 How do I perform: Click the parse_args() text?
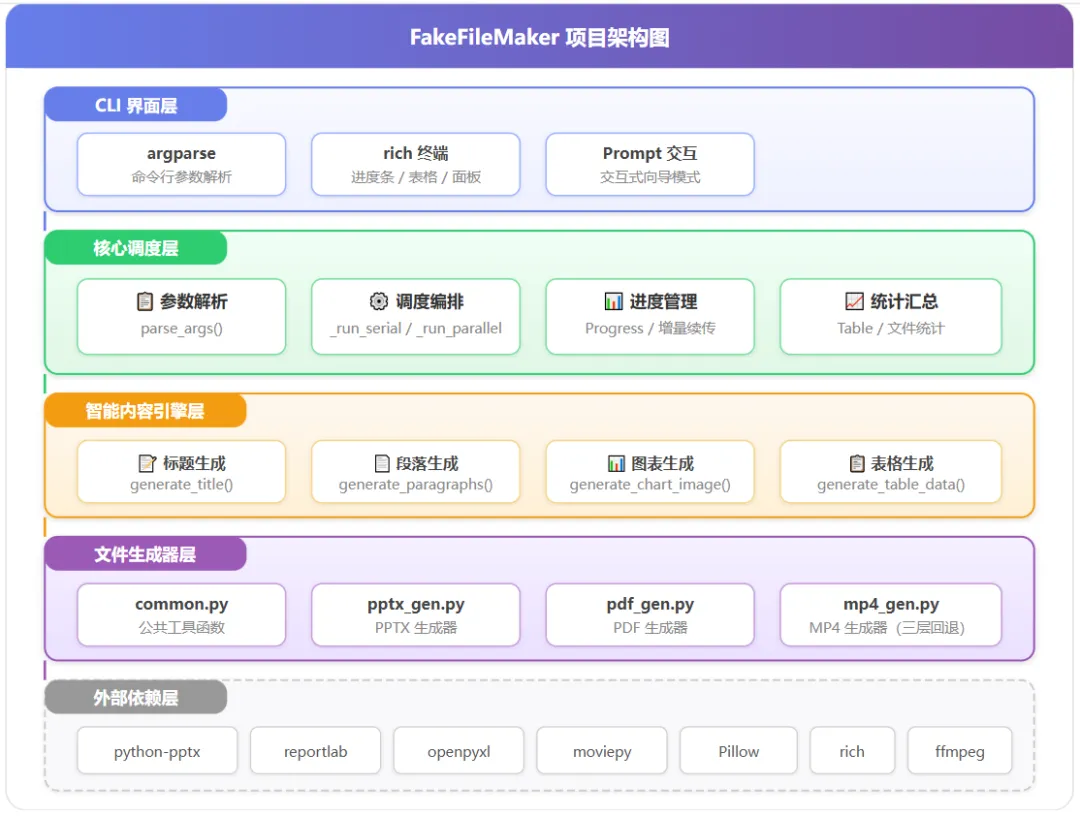[181, 329]
